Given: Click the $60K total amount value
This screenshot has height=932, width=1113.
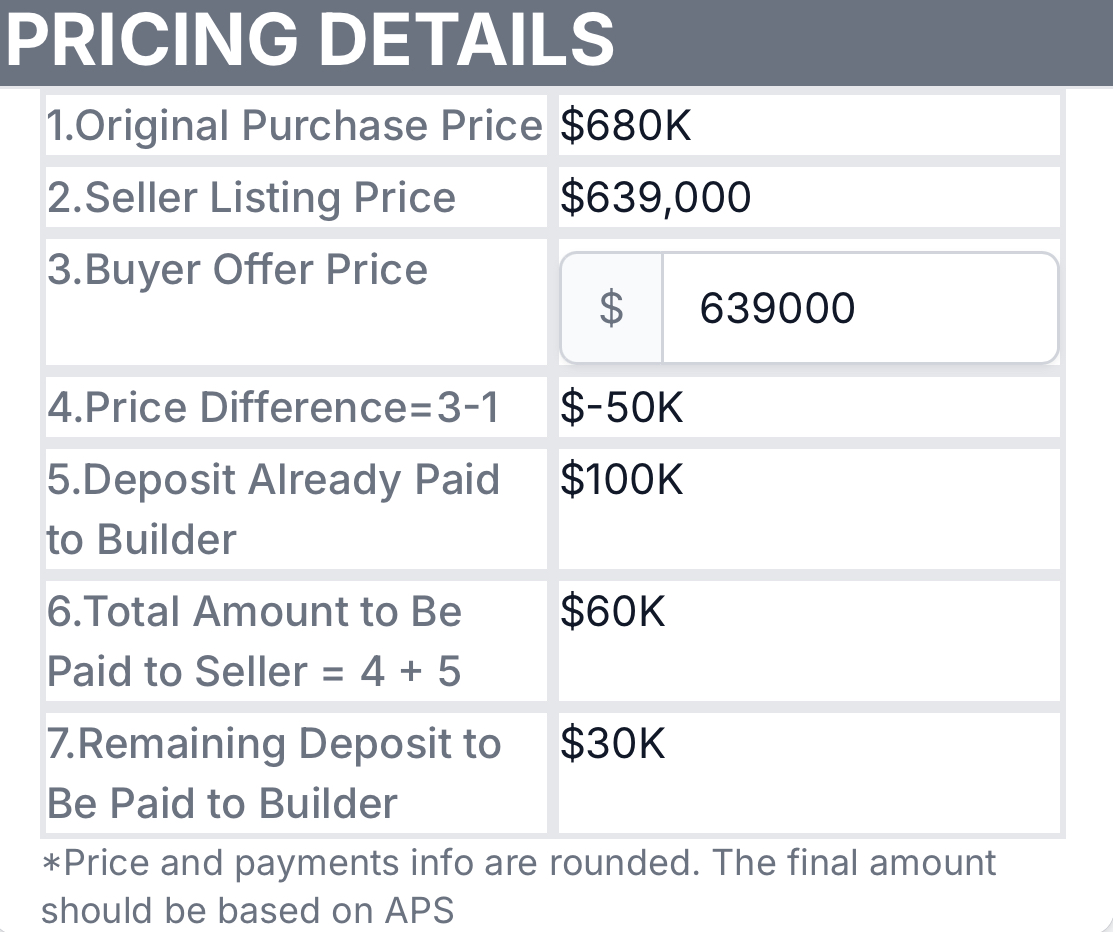Looking at the screenshot, I should click(x=613, y=612).
